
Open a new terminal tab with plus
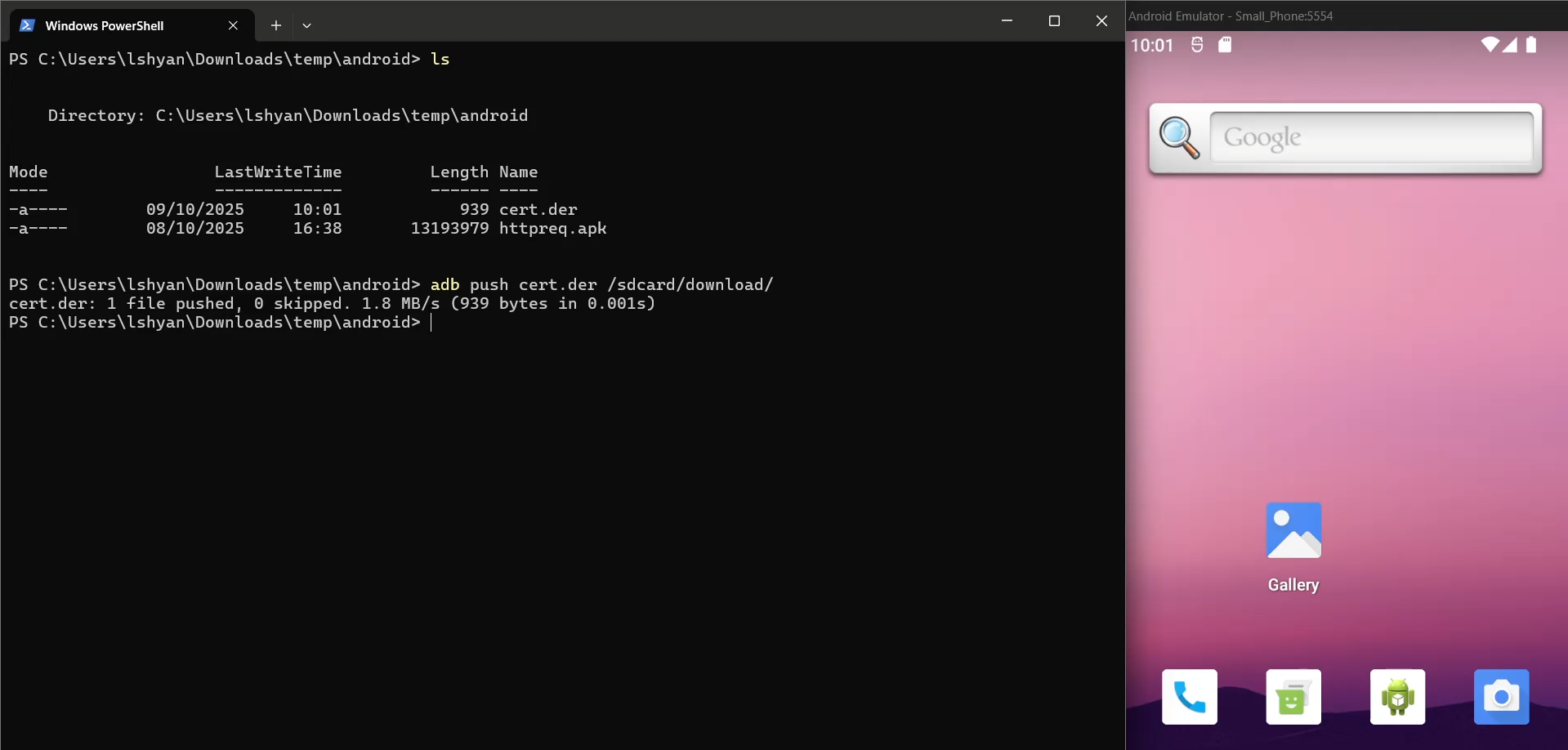pyautogui.click(x=276, y=25)
